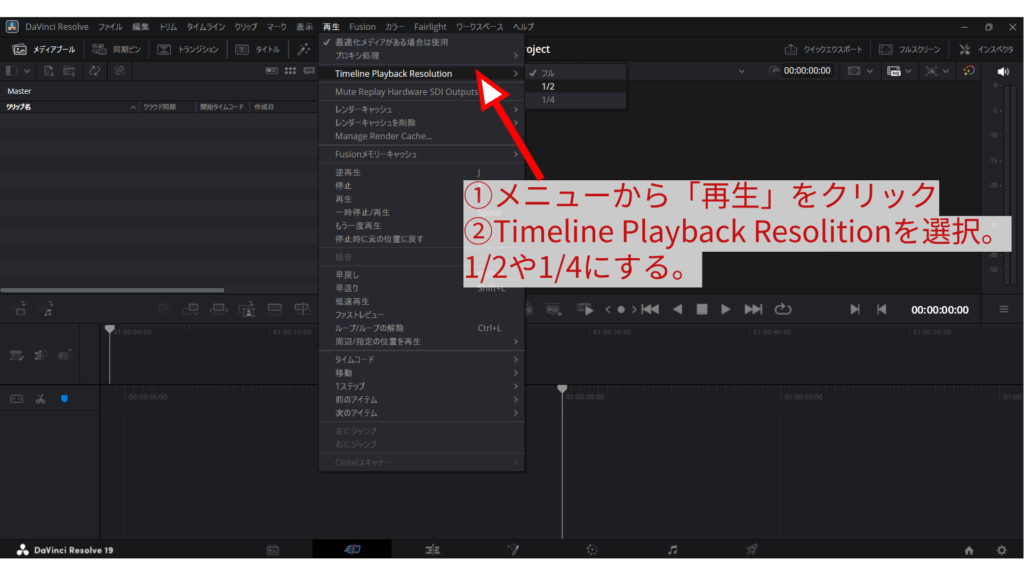Click the Close Up edit icon
Screen dimensions: 1024x576
[247, 309]
